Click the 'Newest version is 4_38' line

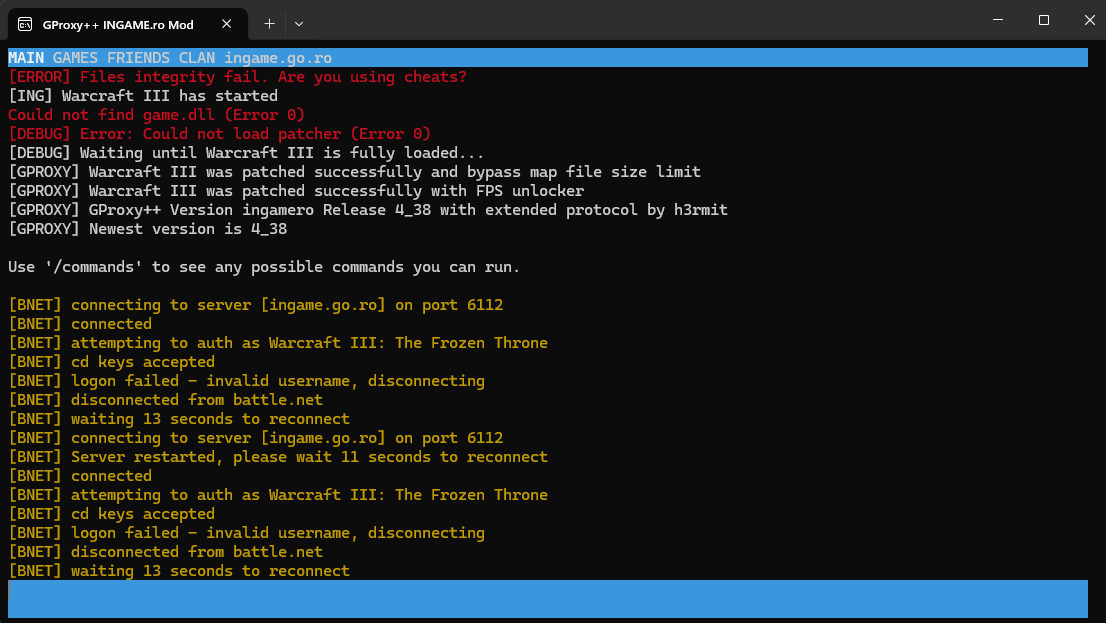(147, 229)
